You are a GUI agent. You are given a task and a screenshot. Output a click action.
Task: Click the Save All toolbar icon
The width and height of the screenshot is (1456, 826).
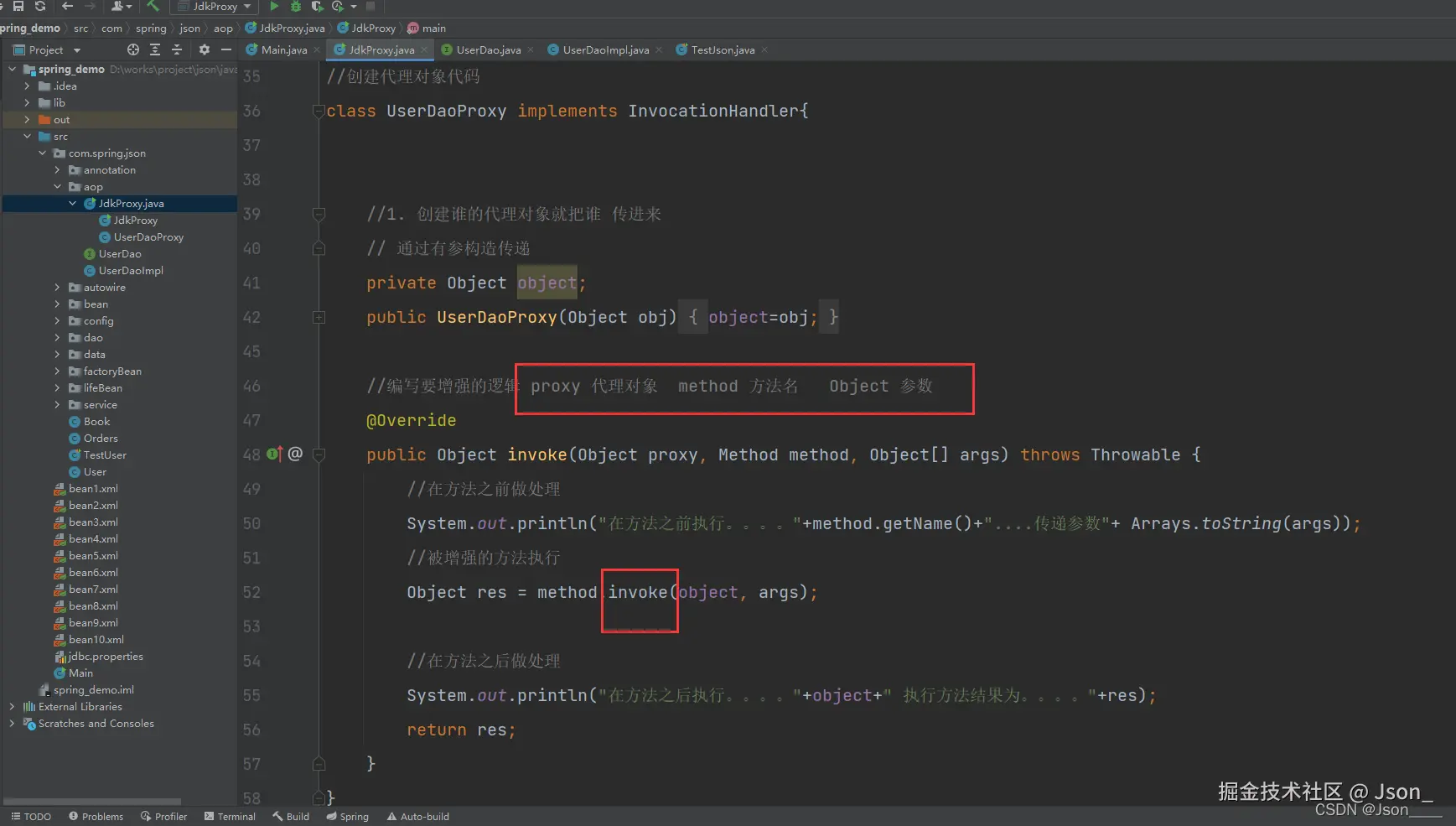pyautogui.click(x=18, y=6)
